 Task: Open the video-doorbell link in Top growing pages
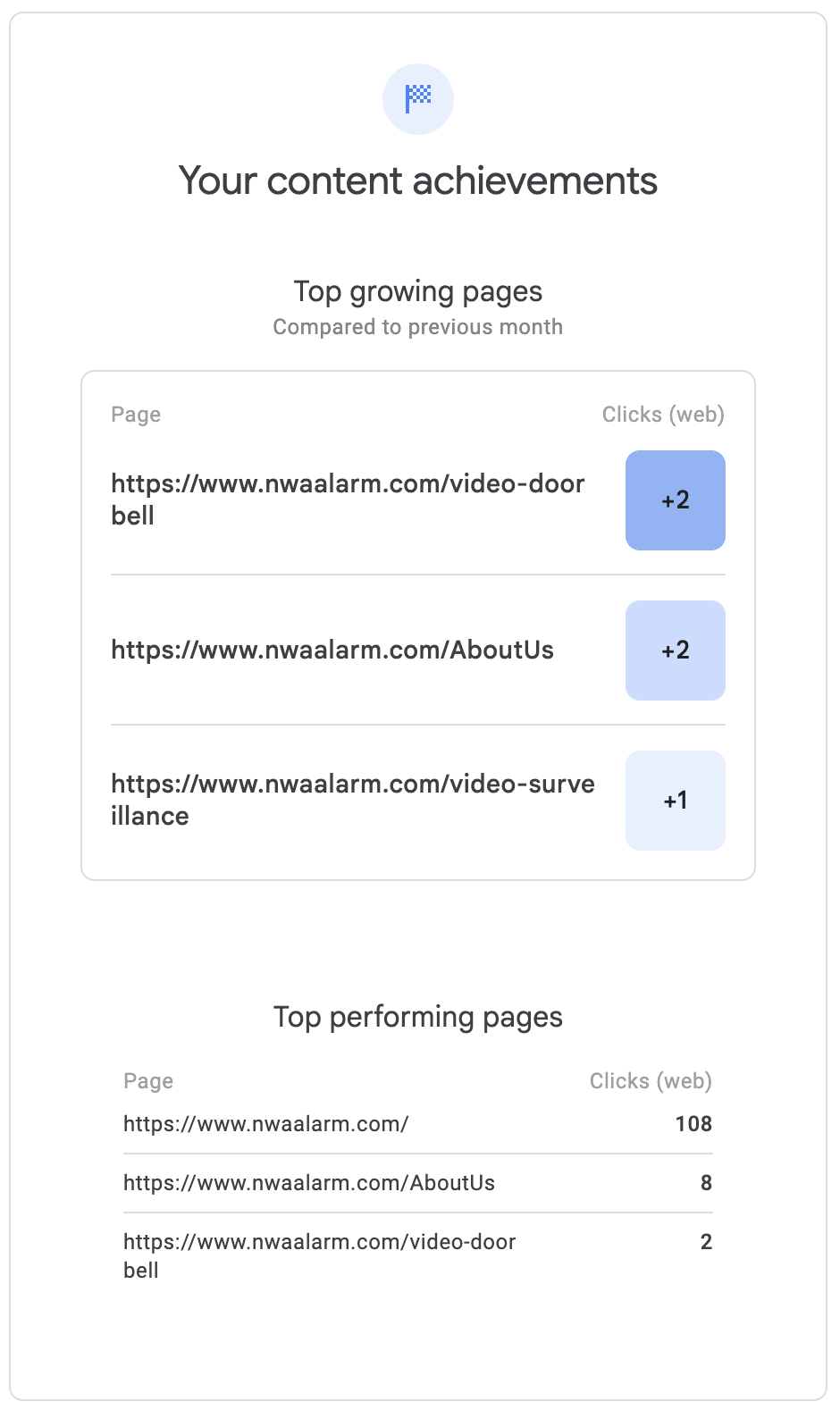tap(347, 499)
